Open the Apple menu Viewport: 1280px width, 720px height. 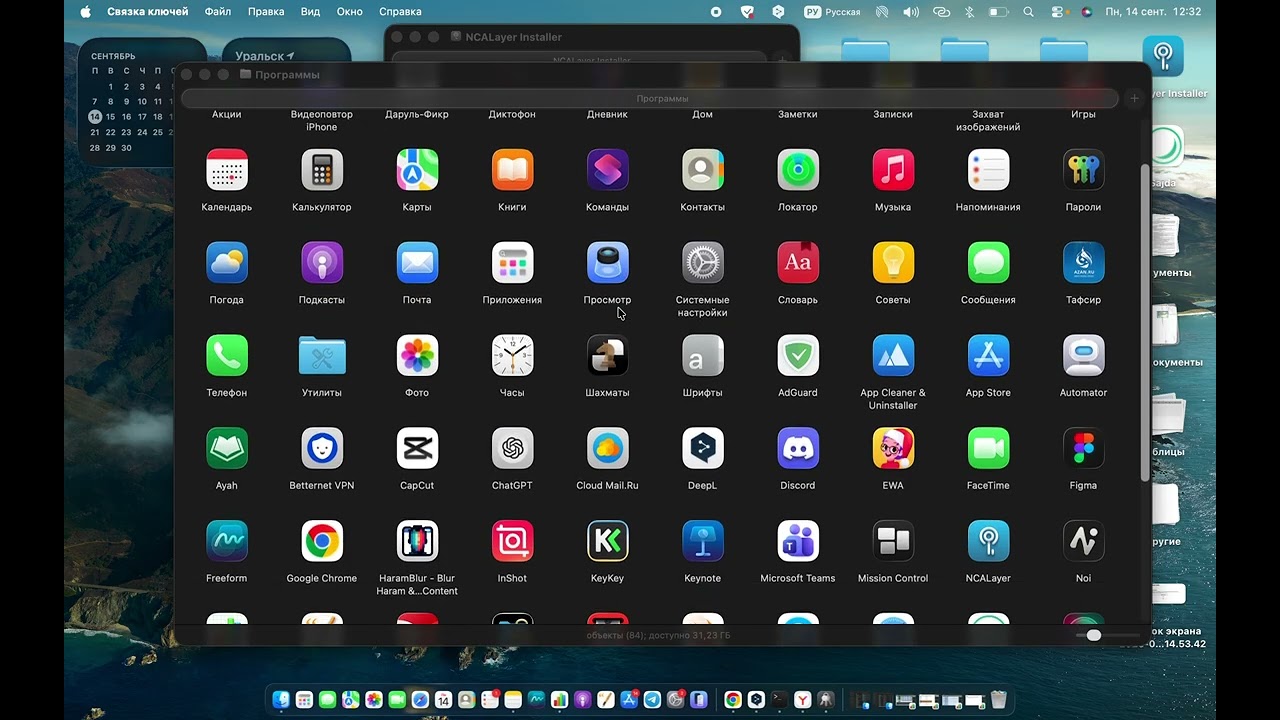(x=85, y=12)
